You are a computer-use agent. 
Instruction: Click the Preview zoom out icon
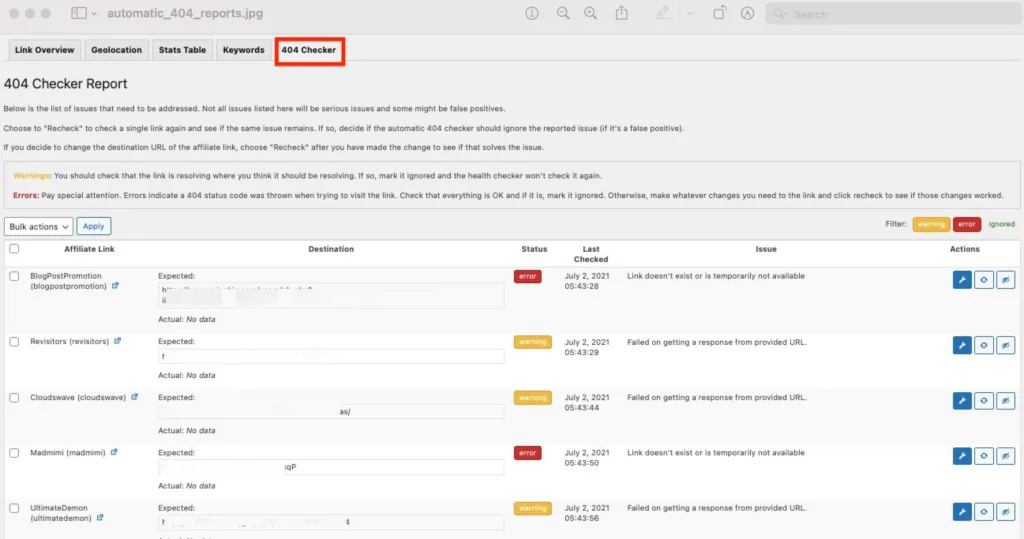(x=563, y=14)
